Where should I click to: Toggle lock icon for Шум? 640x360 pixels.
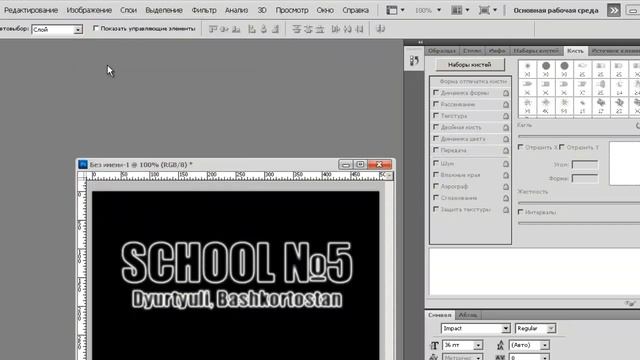[x=506, y=164]
